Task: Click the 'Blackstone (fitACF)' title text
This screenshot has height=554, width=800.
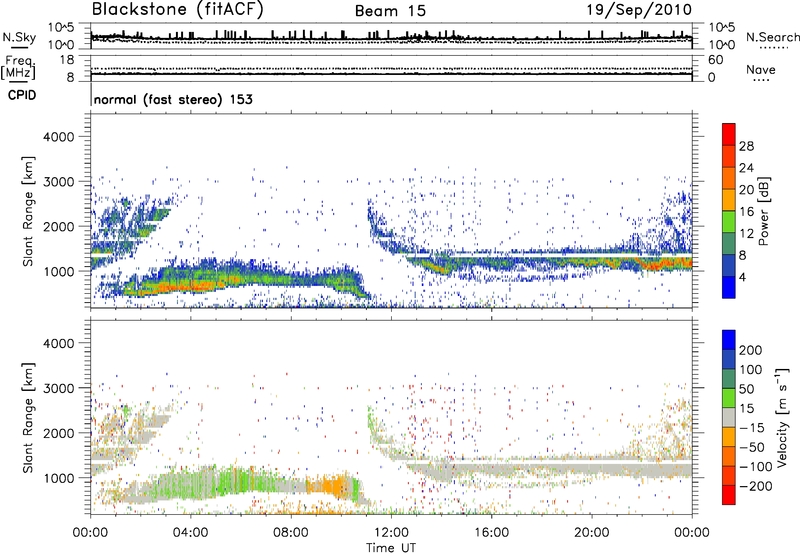Action: (x=178, y=10)
